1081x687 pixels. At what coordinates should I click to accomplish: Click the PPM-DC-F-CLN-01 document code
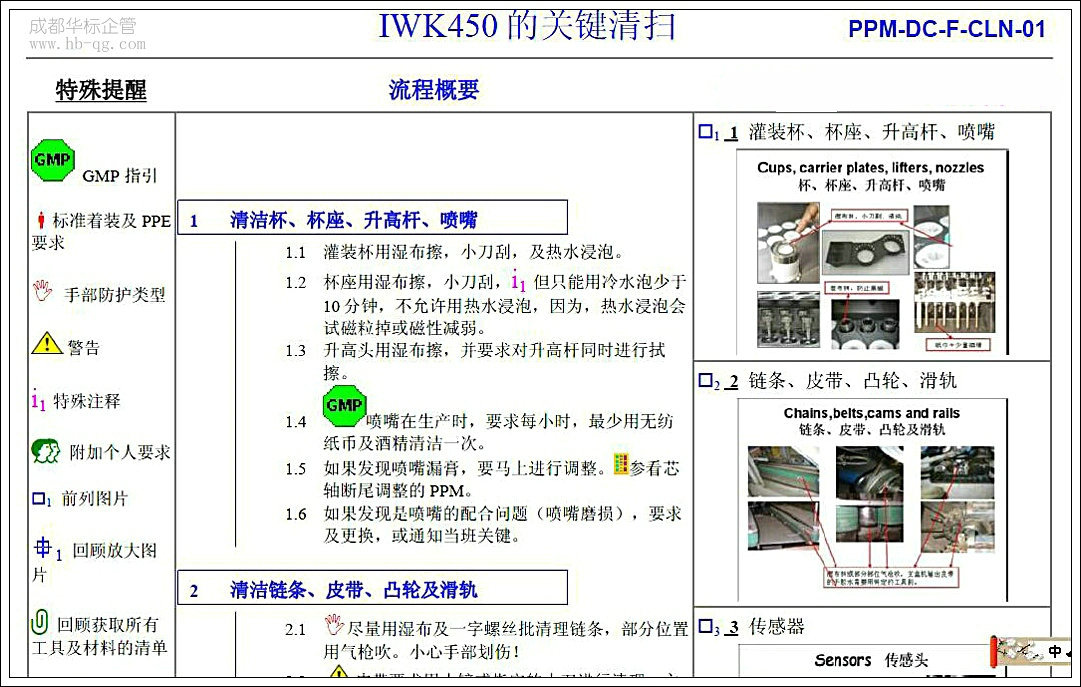[946, 29]
